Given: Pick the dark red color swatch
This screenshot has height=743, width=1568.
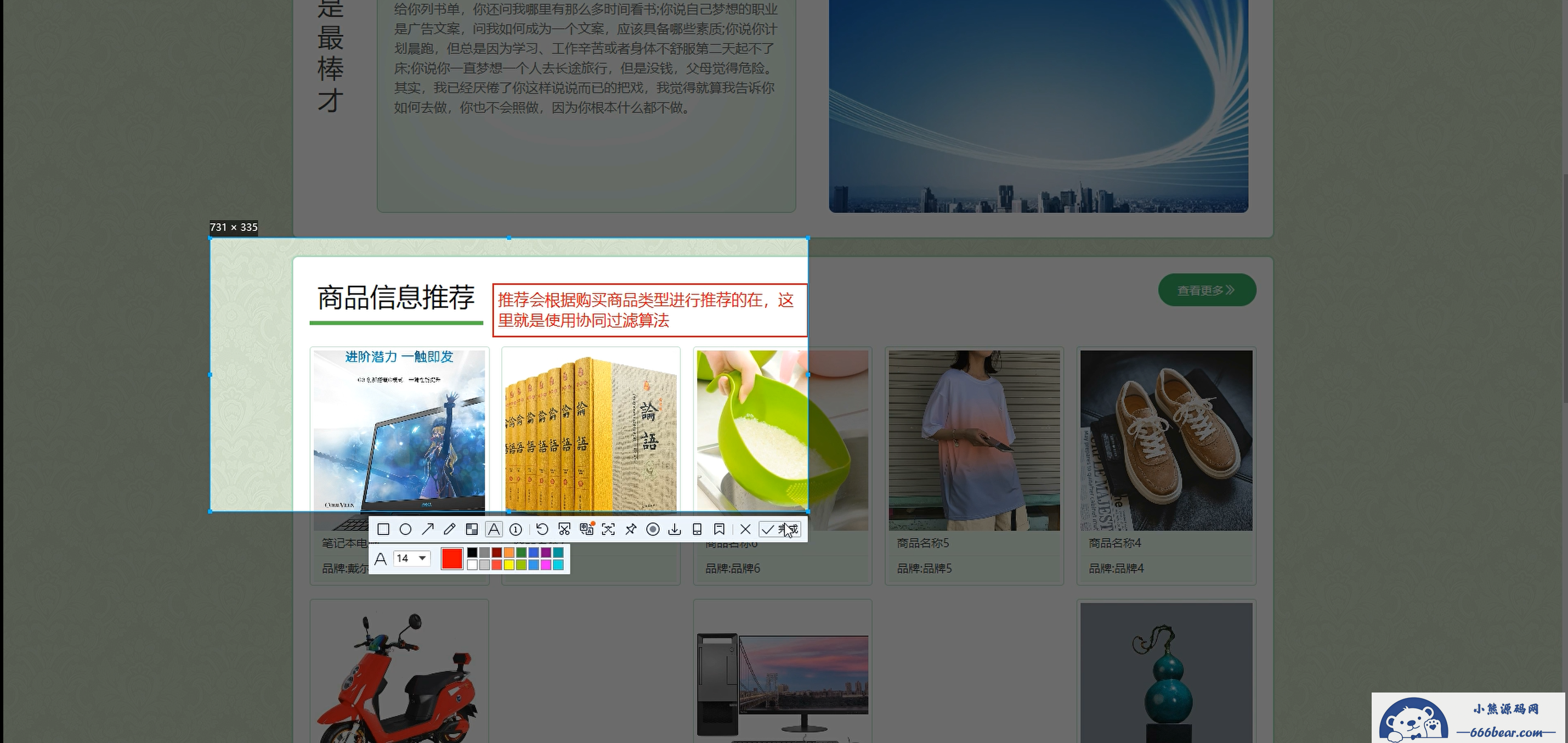Looking at the screenshot, I should (x=497, y=553).
